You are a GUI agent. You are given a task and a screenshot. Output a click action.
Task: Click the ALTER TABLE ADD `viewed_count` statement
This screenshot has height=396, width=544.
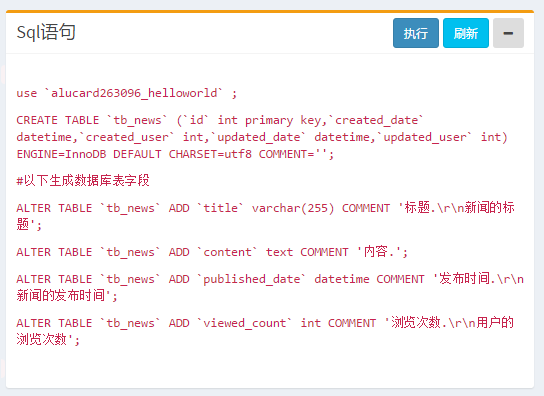tap(265, 331)
